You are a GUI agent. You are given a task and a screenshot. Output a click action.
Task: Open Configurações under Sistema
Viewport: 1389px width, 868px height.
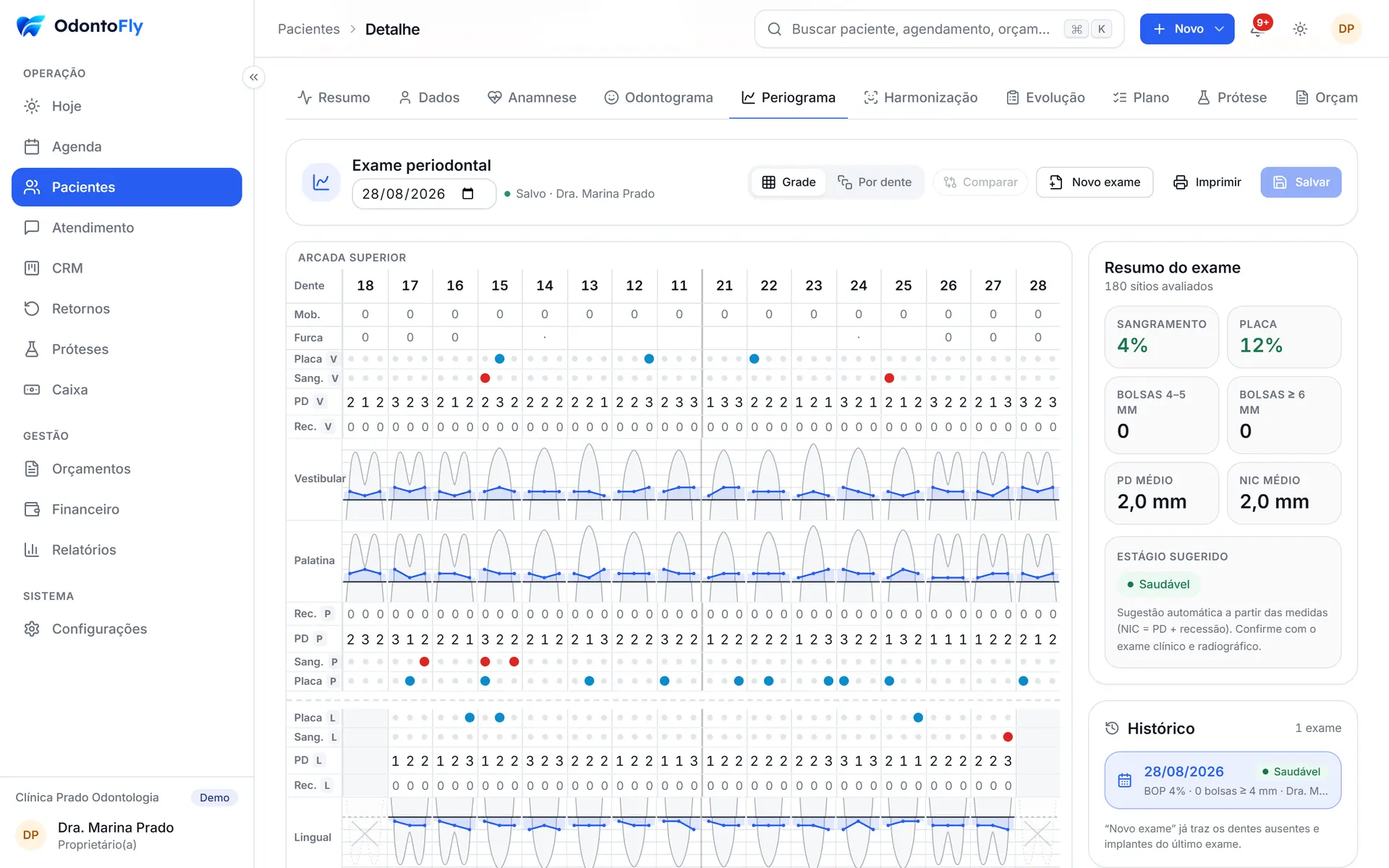point(127,629)
